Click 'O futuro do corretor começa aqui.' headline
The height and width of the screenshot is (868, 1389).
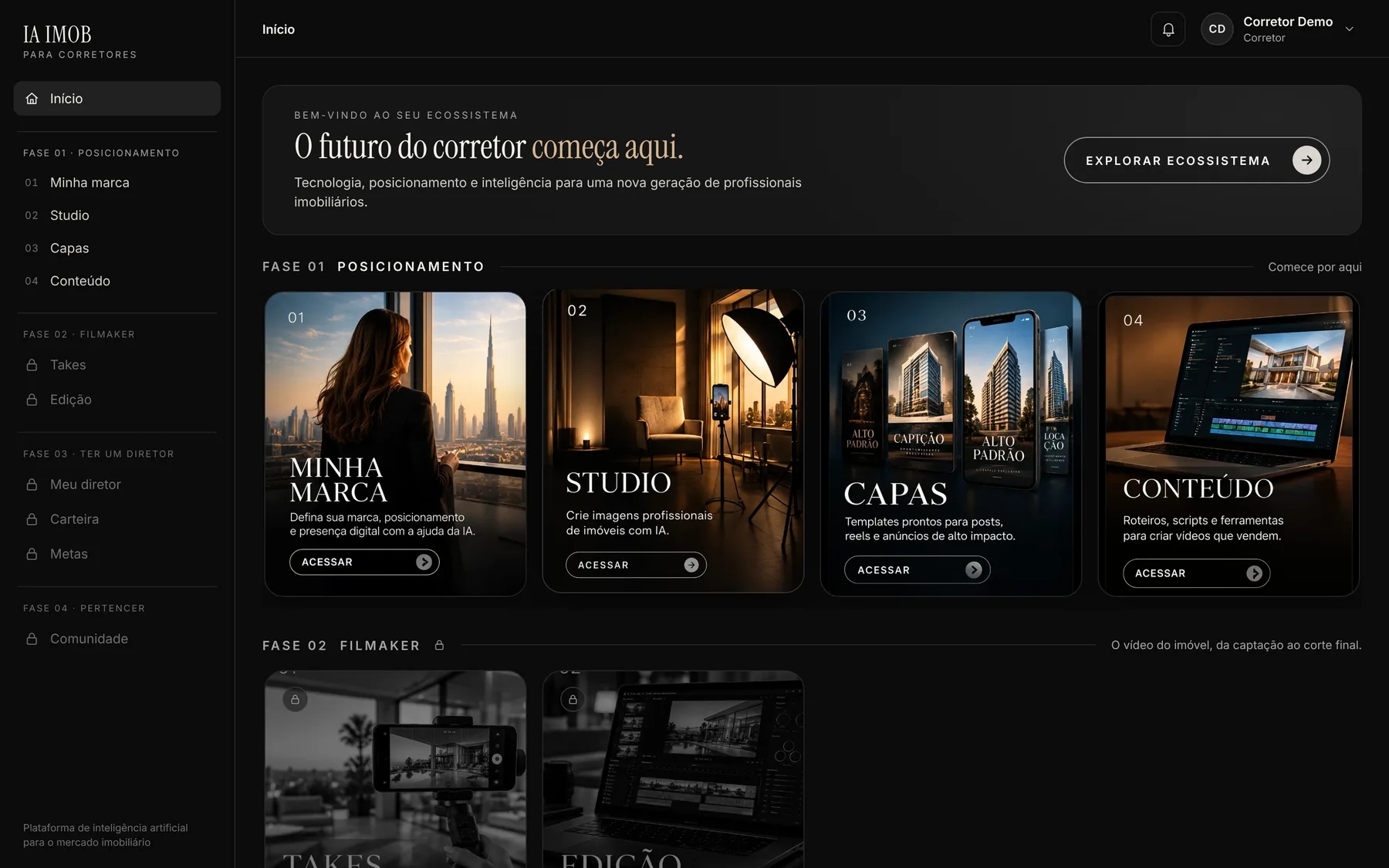coord(488,147)
